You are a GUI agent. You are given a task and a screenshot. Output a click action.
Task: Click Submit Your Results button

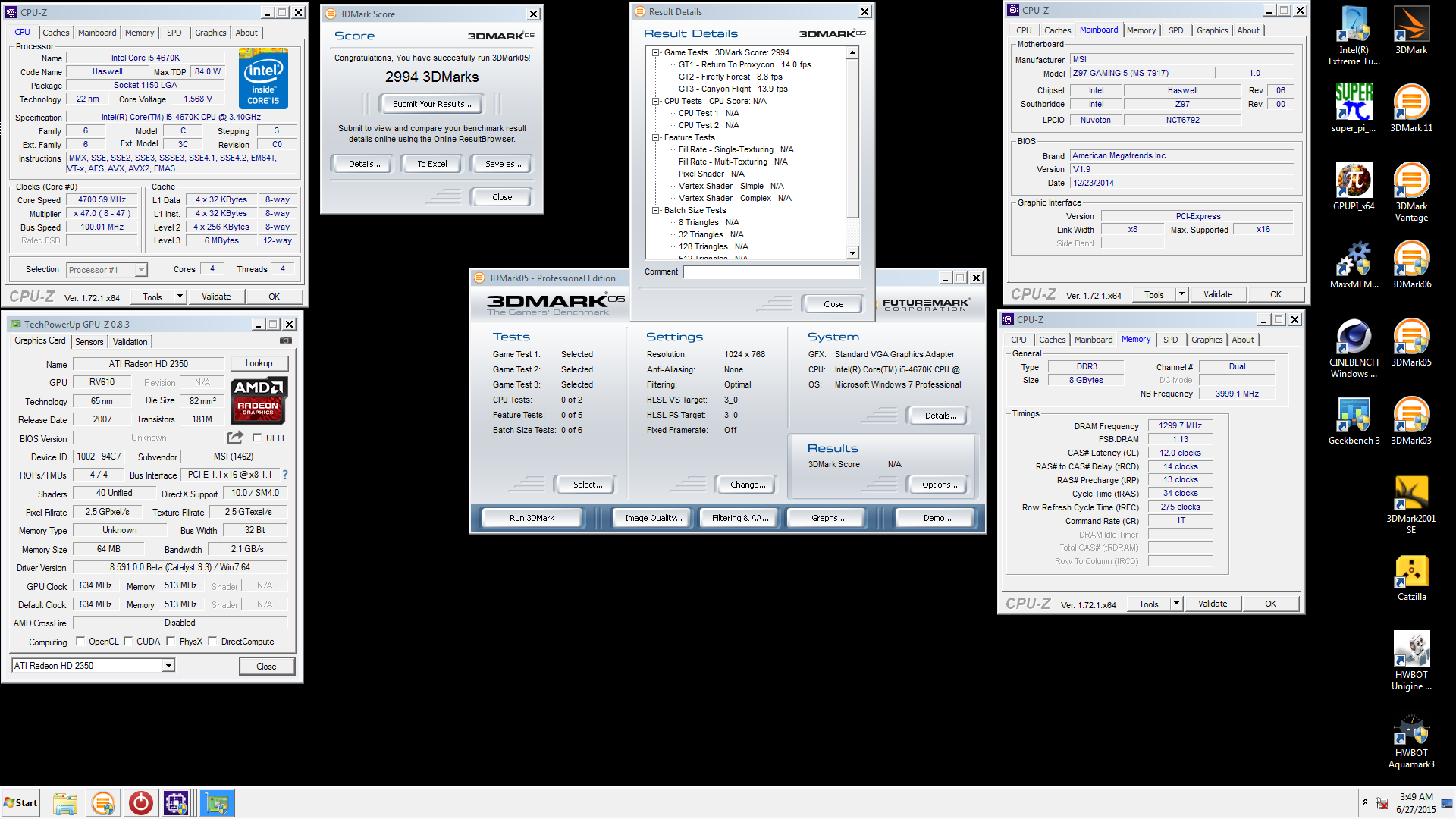pyautogui.click(x=432, y=104)
